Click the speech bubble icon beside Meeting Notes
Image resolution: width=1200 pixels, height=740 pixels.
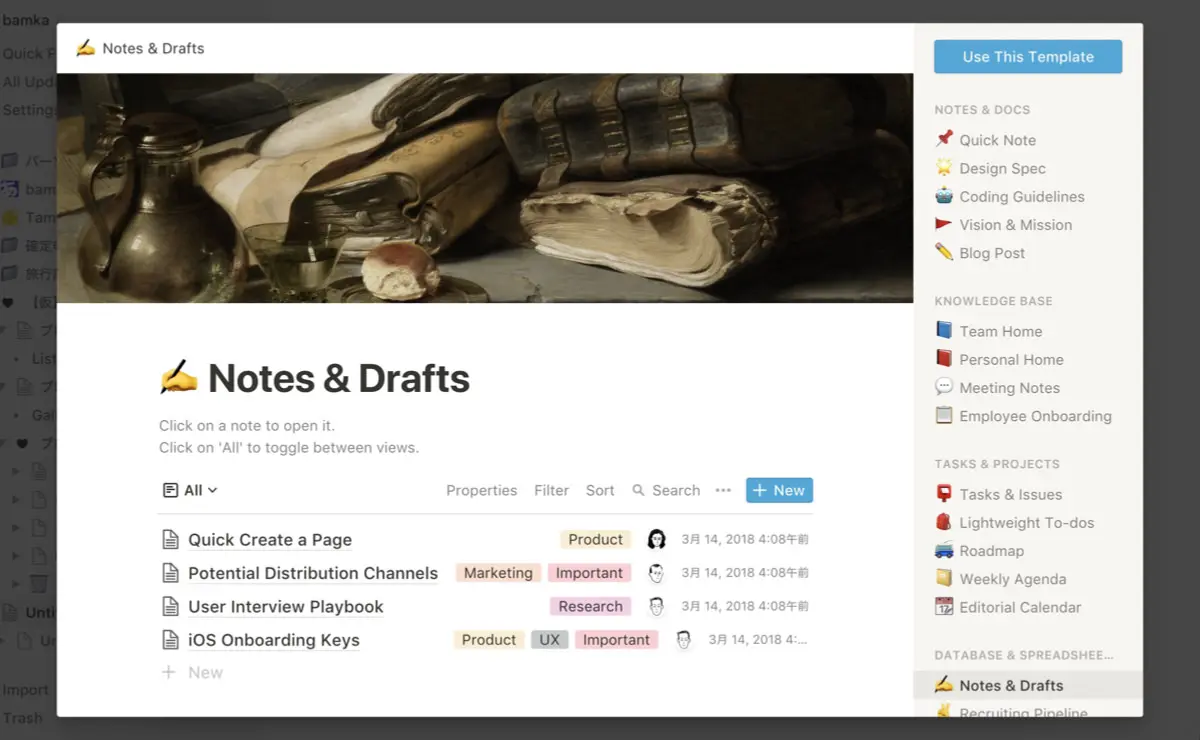(x=944, y=387)
